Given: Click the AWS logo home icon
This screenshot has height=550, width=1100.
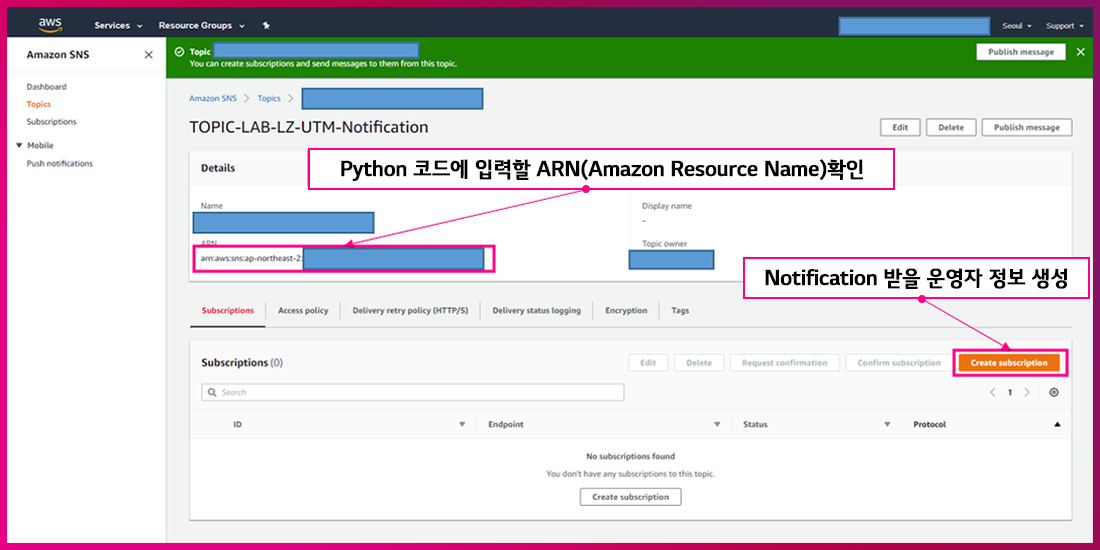Looking at the screenshot, I should pos(50,24).
